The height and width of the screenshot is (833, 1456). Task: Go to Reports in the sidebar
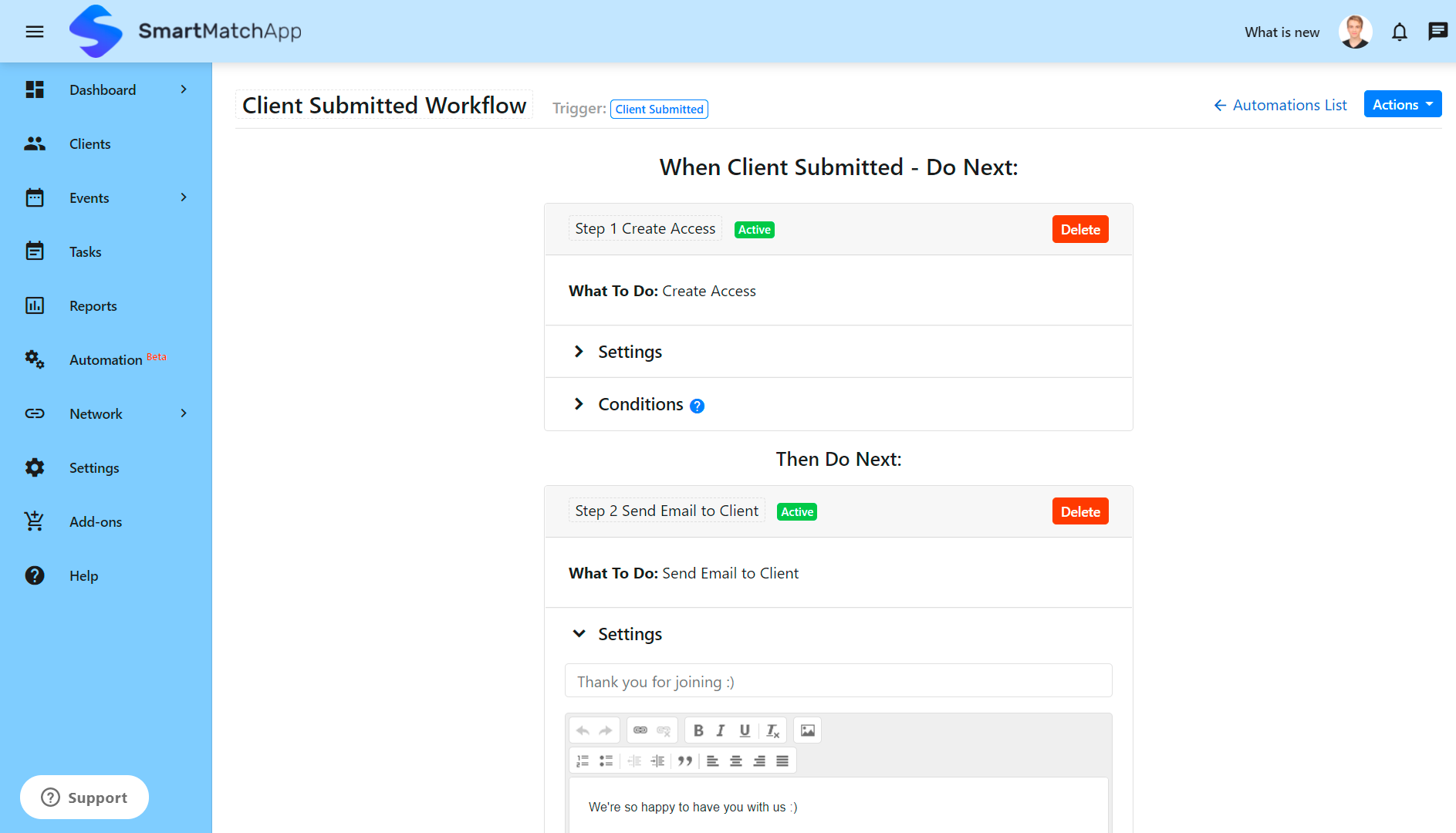tap(93, 306)
